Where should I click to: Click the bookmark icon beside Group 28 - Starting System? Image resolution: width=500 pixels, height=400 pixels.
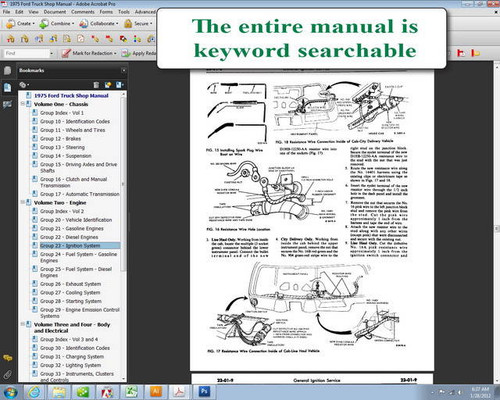(x=35, y=301)
